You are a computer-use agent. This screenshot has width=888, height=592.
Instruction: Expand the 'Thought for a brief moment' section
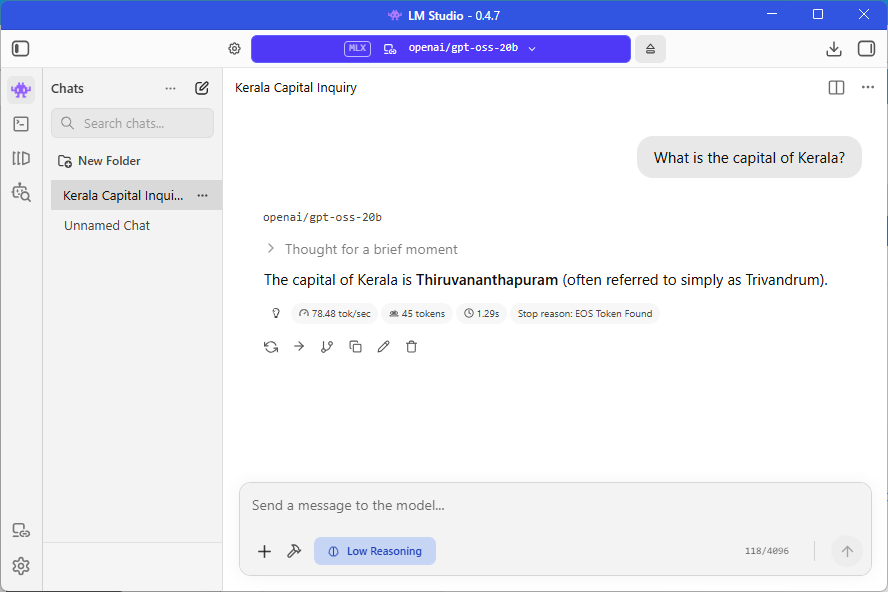pos(361,249)
